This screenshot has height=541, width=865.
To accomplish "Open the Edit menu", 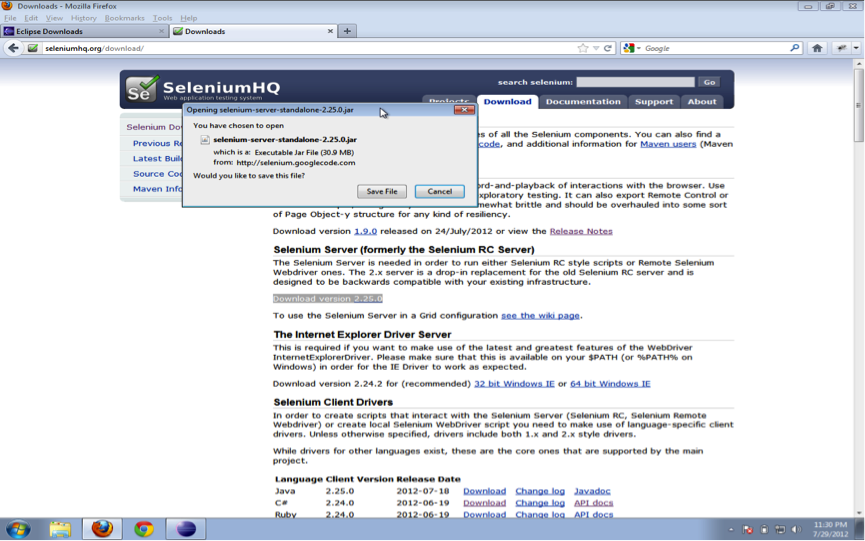I will point(31,18).
